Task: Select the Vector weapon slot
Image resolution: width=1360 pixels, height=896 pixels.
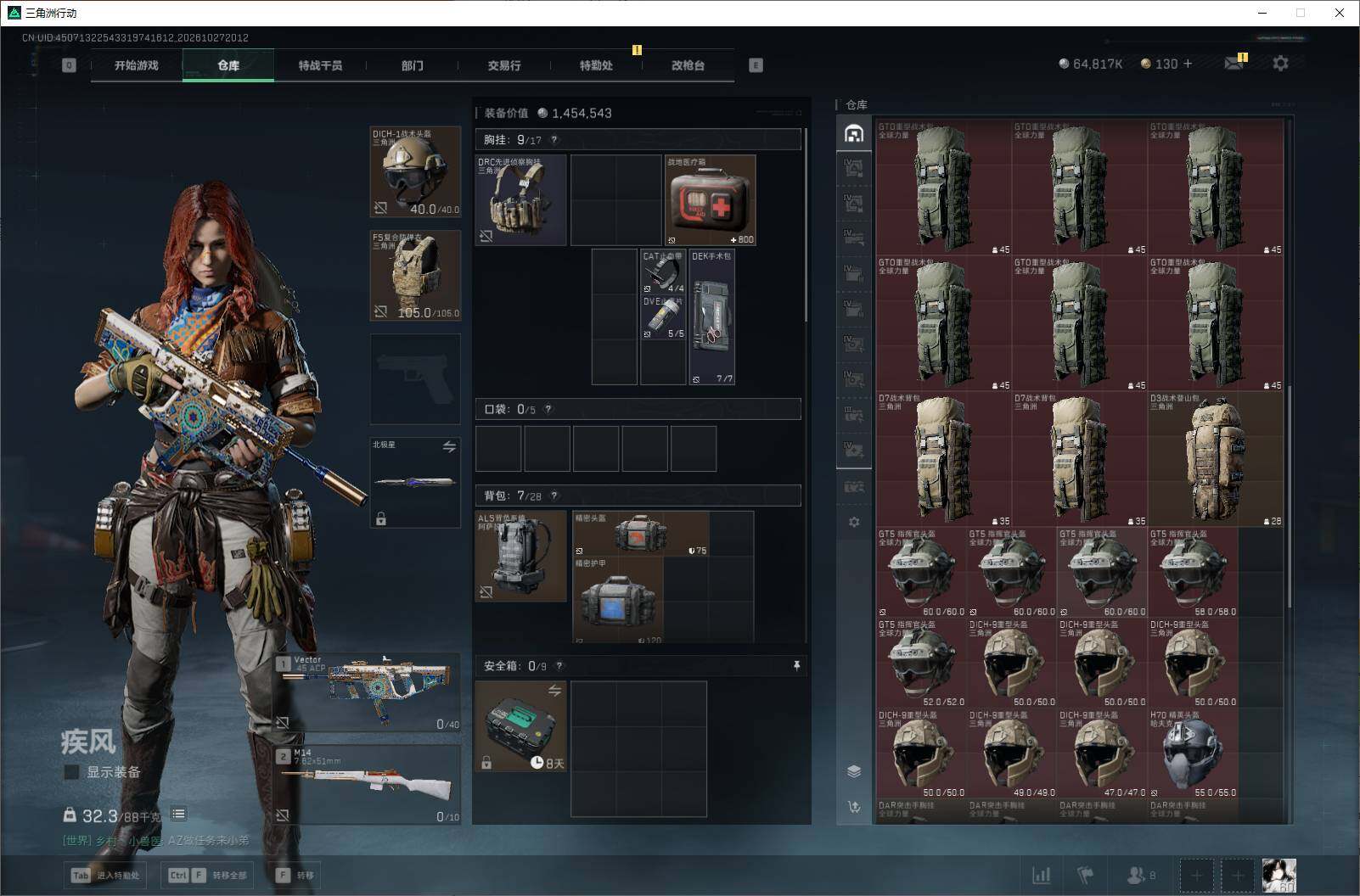Action: [x=368, y=692]
